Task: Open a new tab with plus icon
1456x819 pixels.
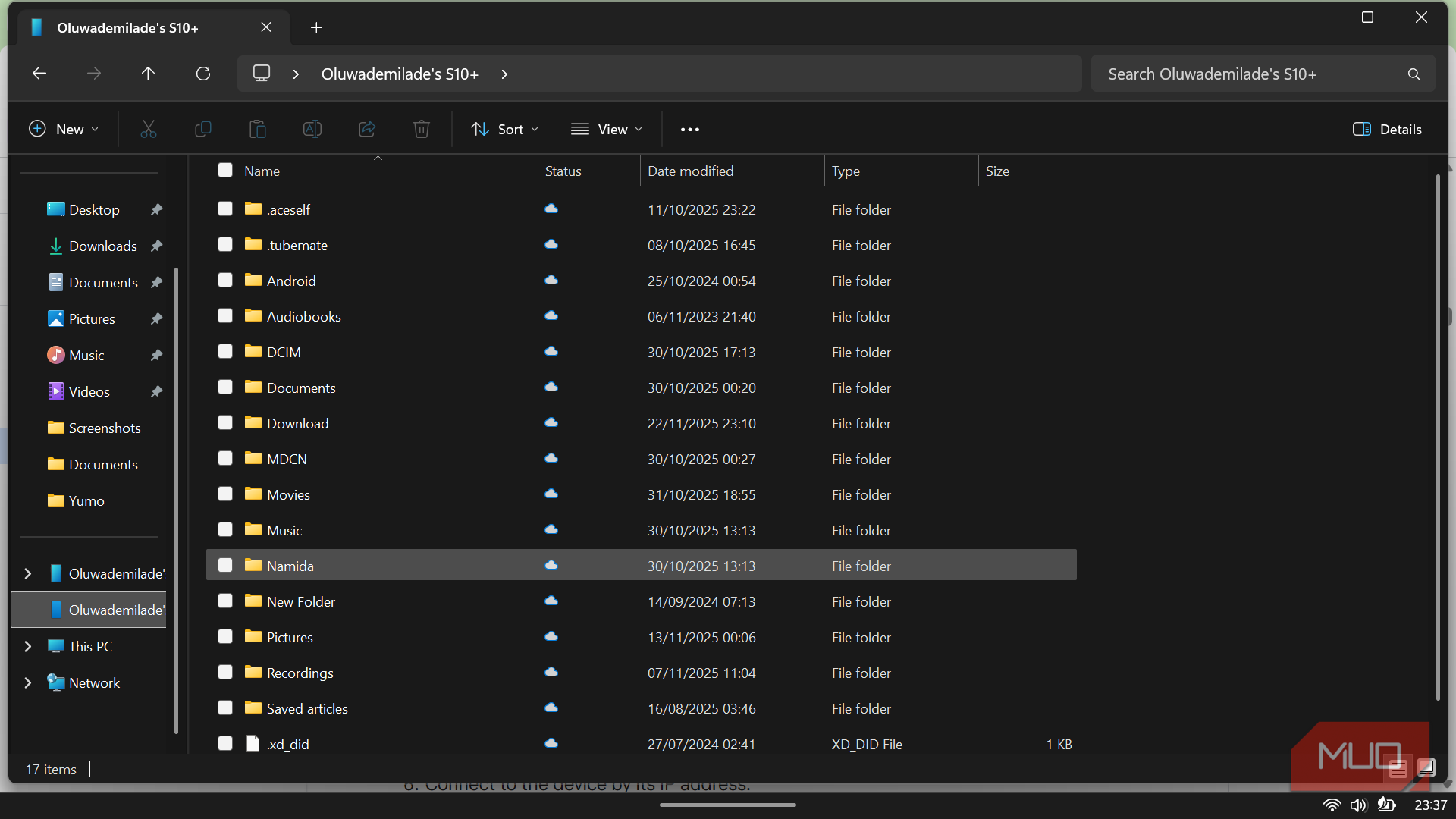Action: 317,28
